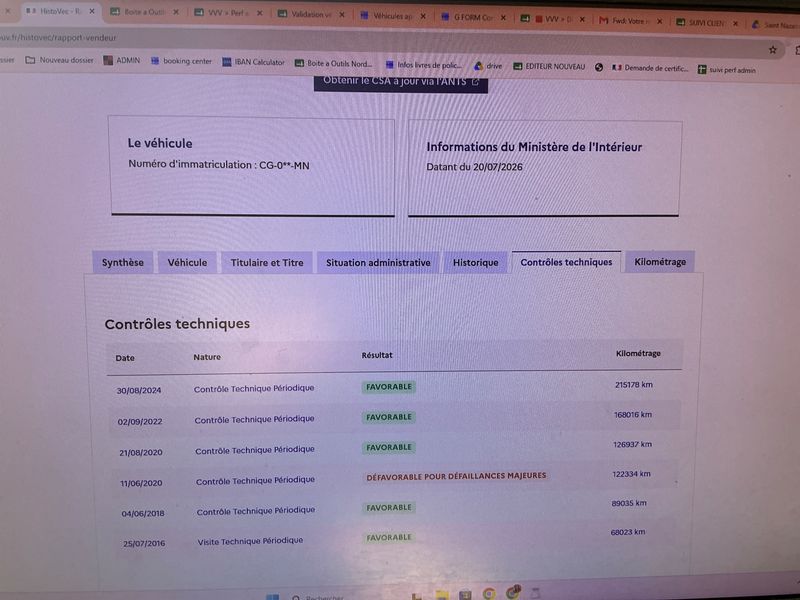Close the HistoVec browser tab

tap(92, 11)
